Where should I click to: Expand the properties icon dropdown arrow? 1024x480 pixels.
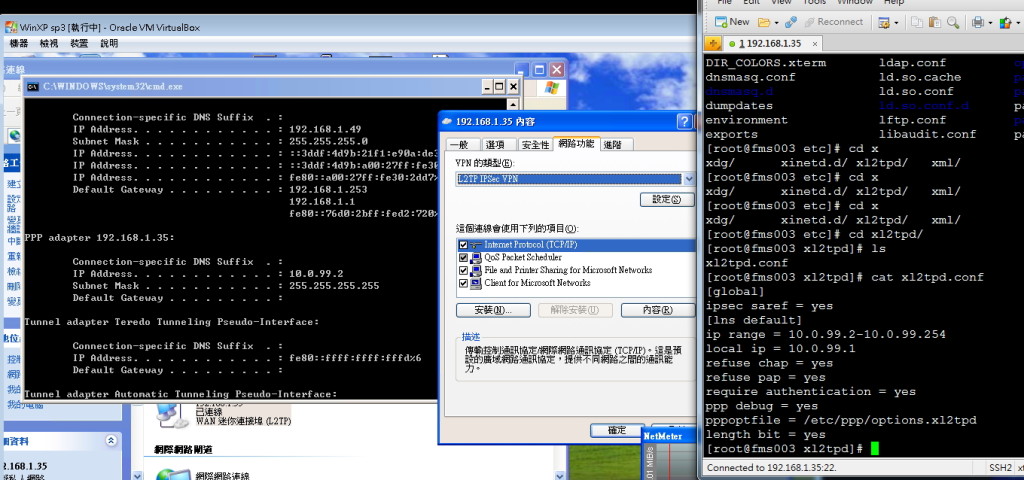click(x=897, y=23)
